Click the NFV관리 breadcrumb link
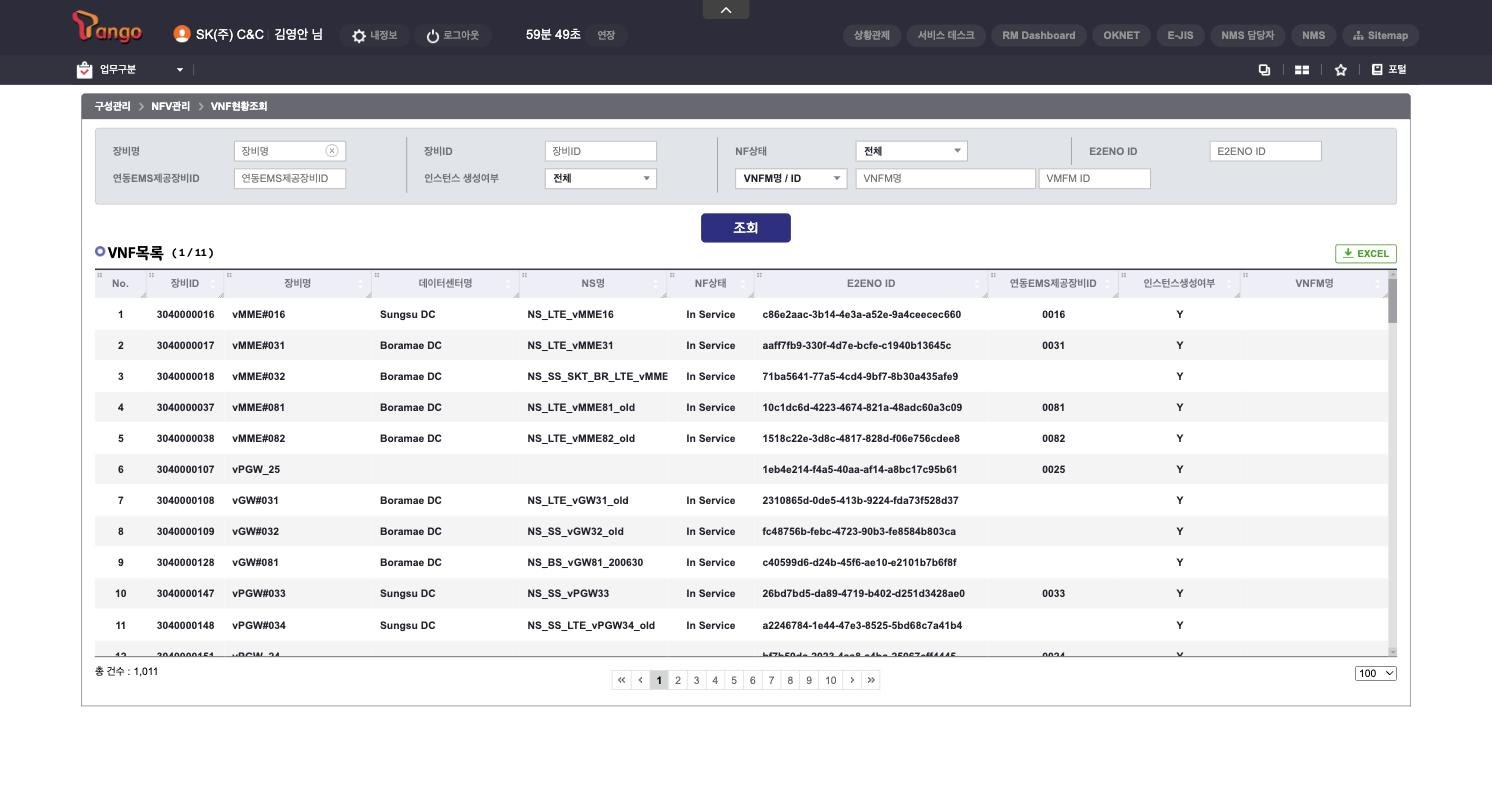This screenshot has width=1492, height=812. [170, 106]
